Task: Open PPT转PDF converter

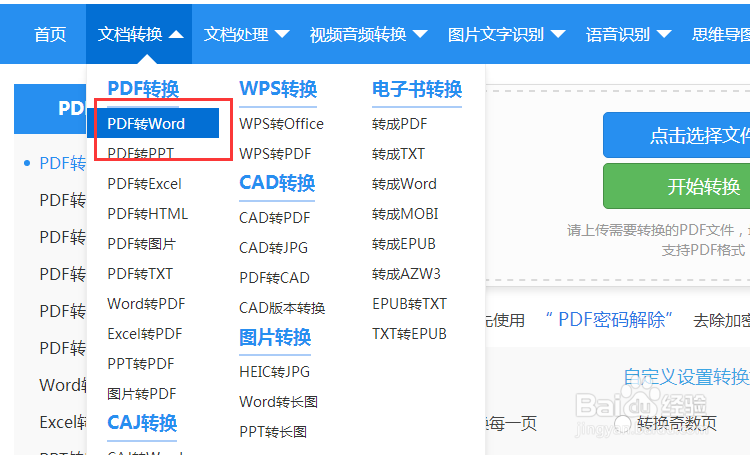Action: [x=141, y=364]
